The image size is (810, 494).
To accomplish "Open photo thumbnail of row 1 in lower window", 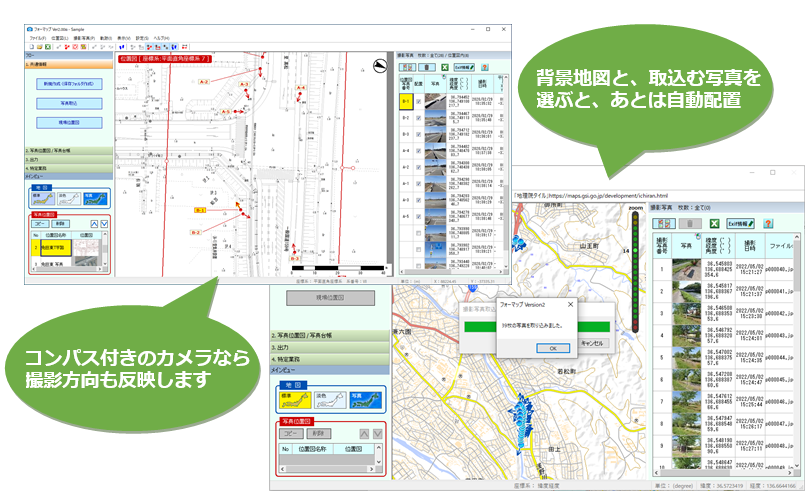I will click(687, 269).
